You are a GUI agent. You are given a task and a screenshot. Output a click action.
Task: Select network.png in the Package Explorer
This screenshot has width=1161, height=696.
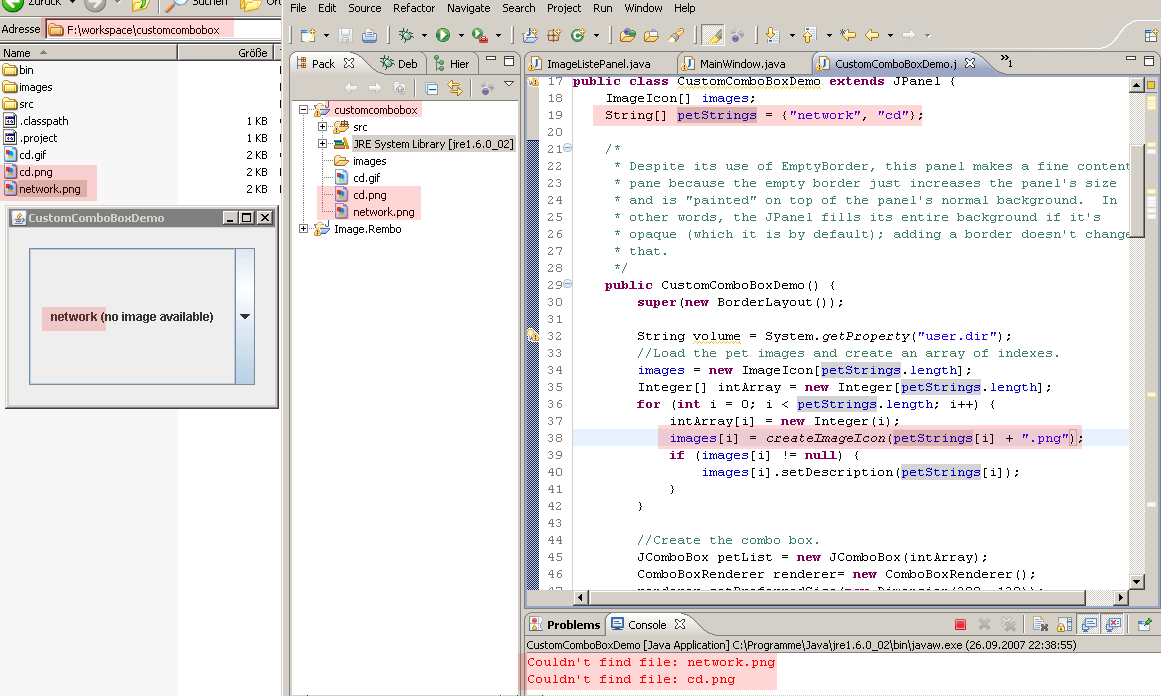click(x=383, y=212)
